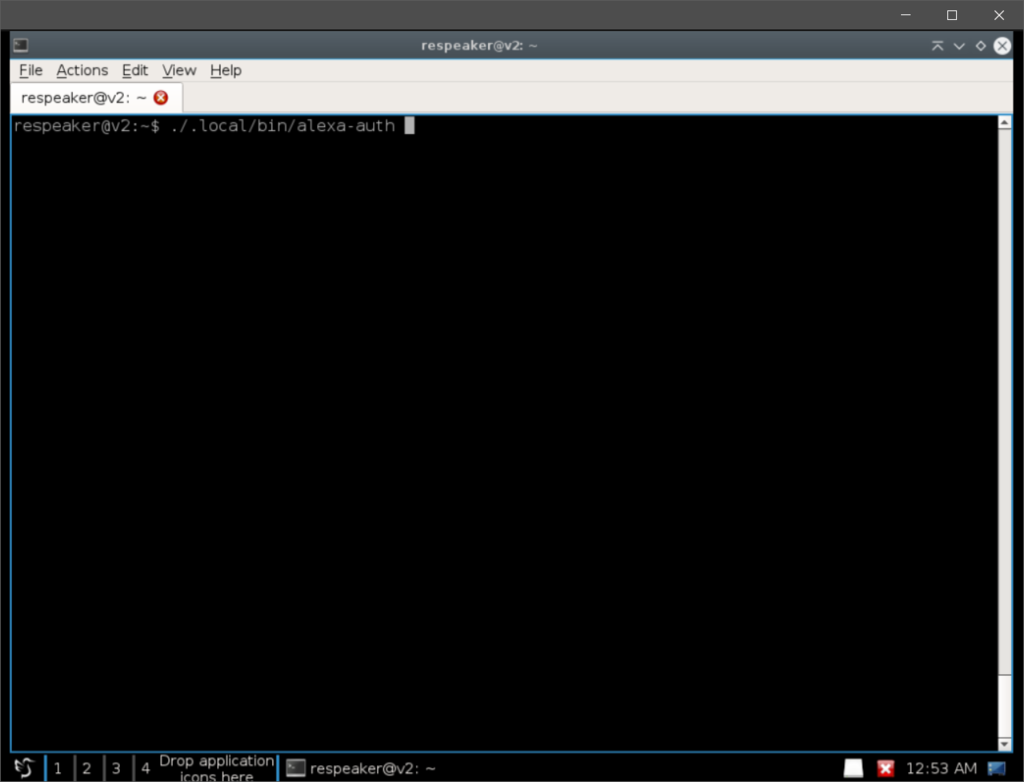Minimize the inner terminal window via chevron icon
This screenshot has height=782, width=1024.
(x=959, y=46)
